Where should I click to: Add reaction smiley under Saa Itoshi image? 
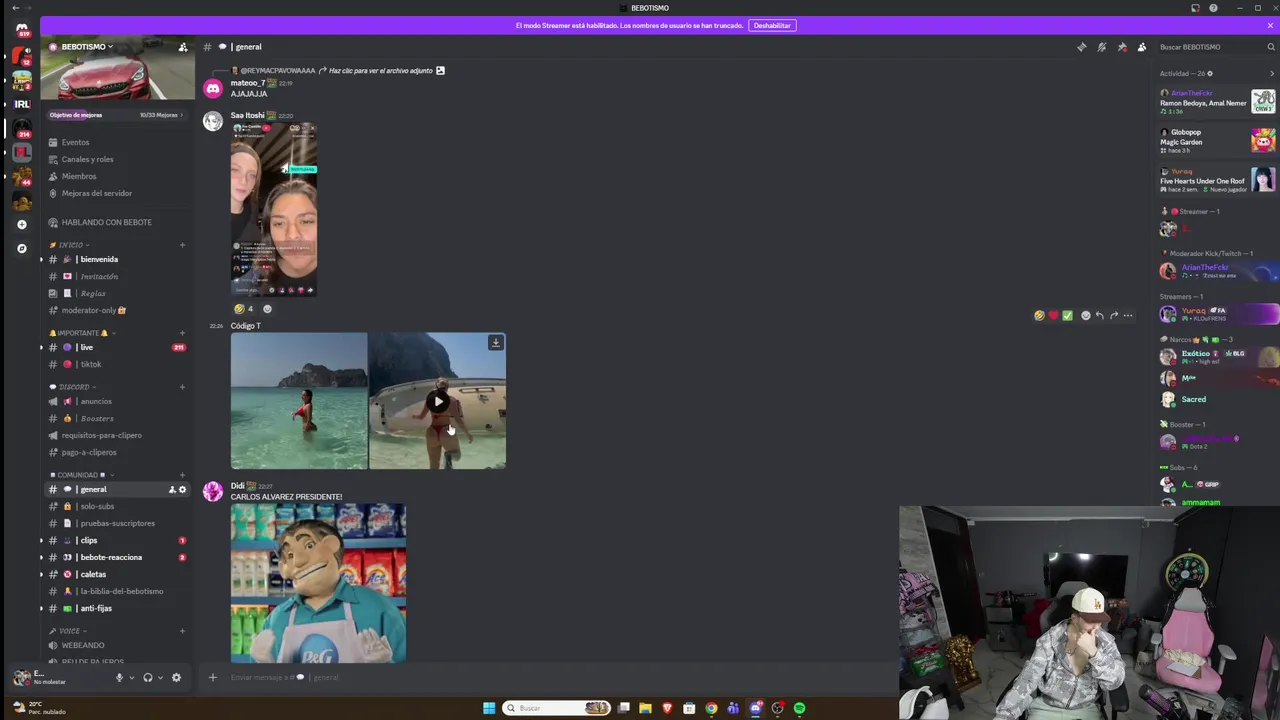coord(267,309)
